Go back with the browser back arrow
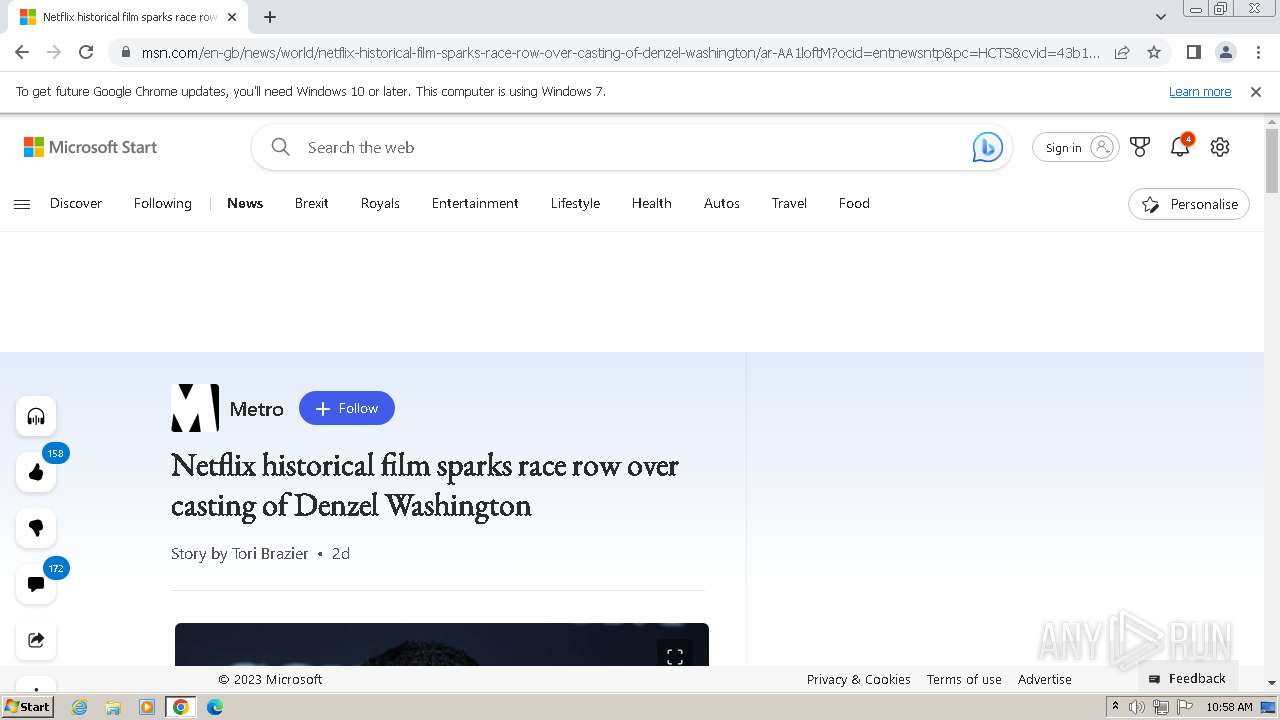This screenshot has width=1280, height=720. pos(22,52)
